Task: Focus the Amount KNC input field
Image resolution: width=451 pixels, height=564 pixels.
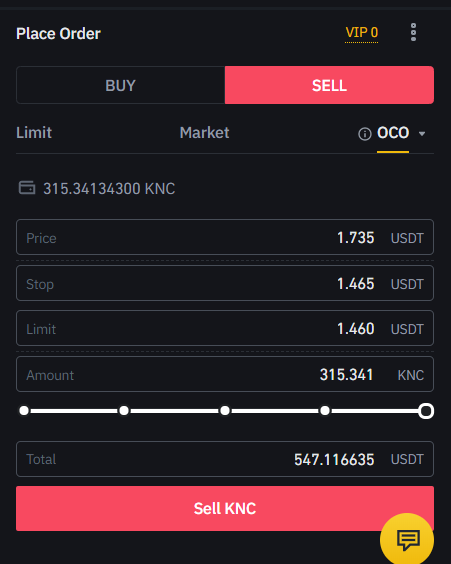Action: coord(225,374)
